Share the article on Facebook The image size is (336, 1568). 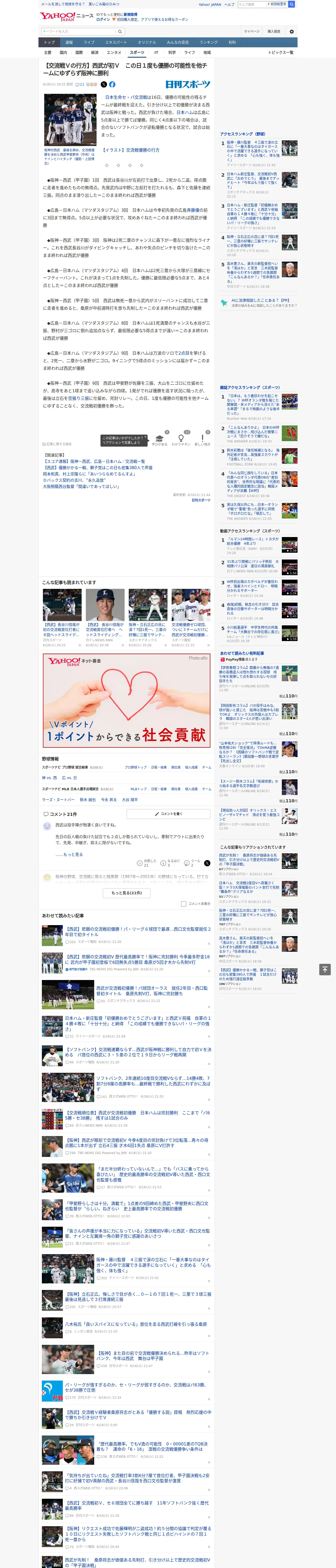pos(112,85)
